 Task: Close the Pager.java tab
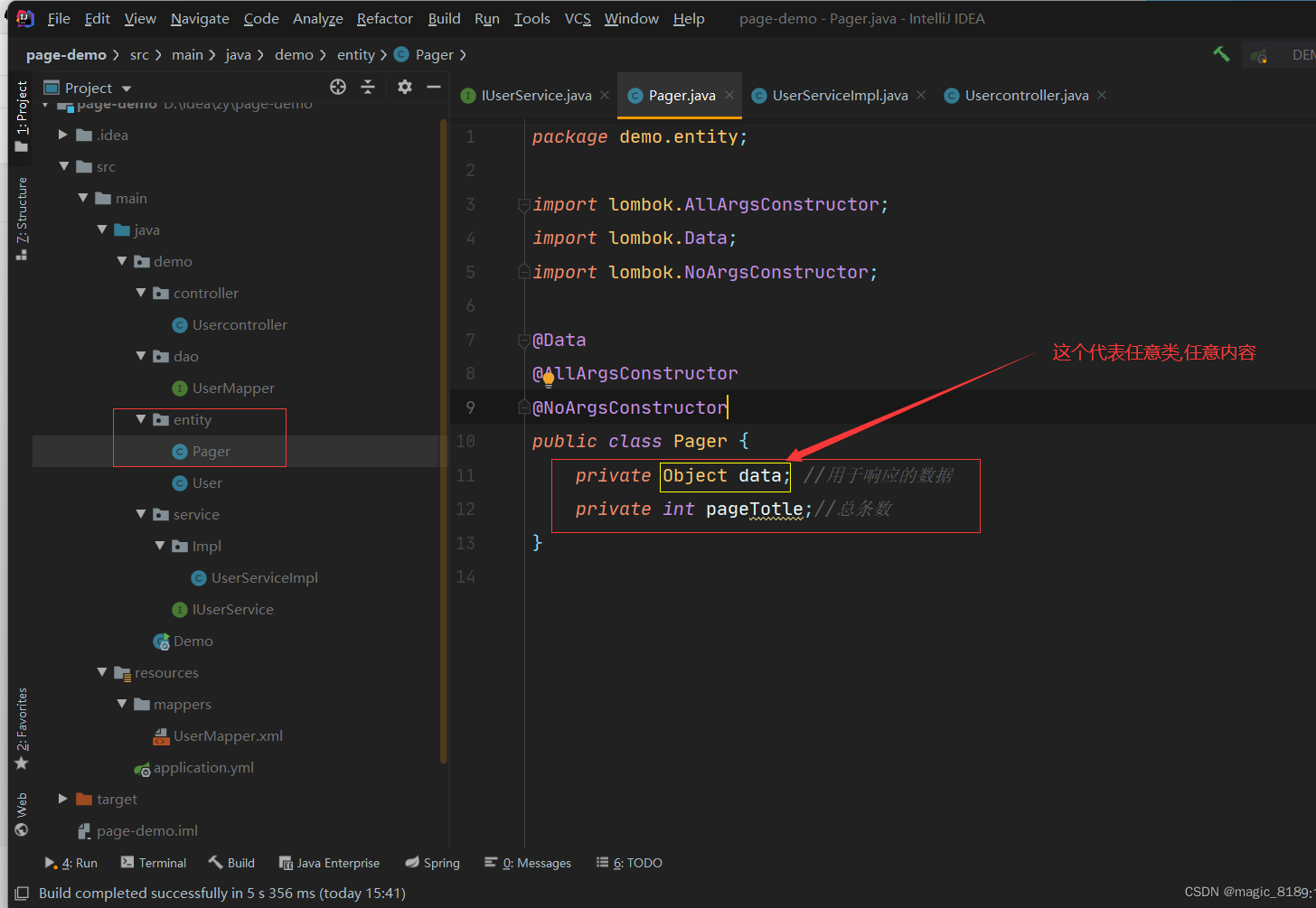tap(729, 95)
